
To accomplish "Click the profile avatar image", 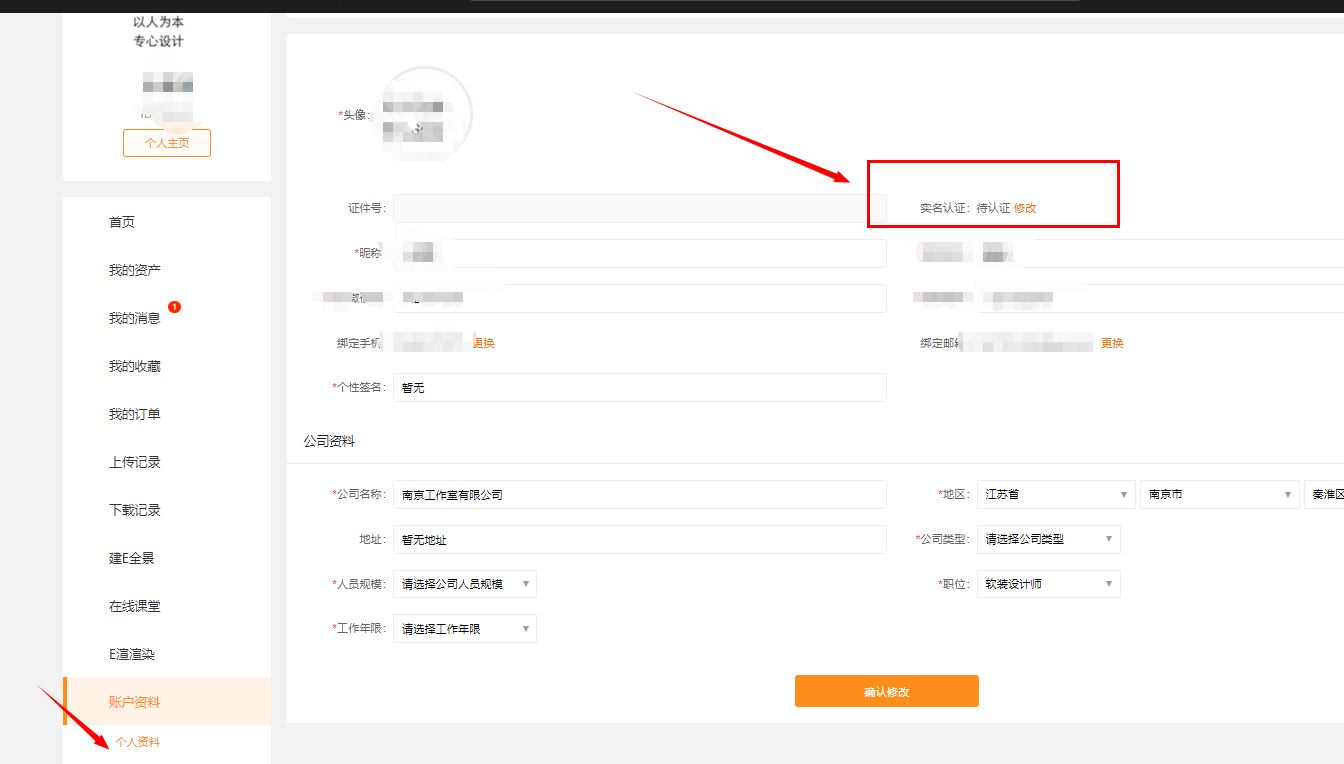I will pos(426,114).
